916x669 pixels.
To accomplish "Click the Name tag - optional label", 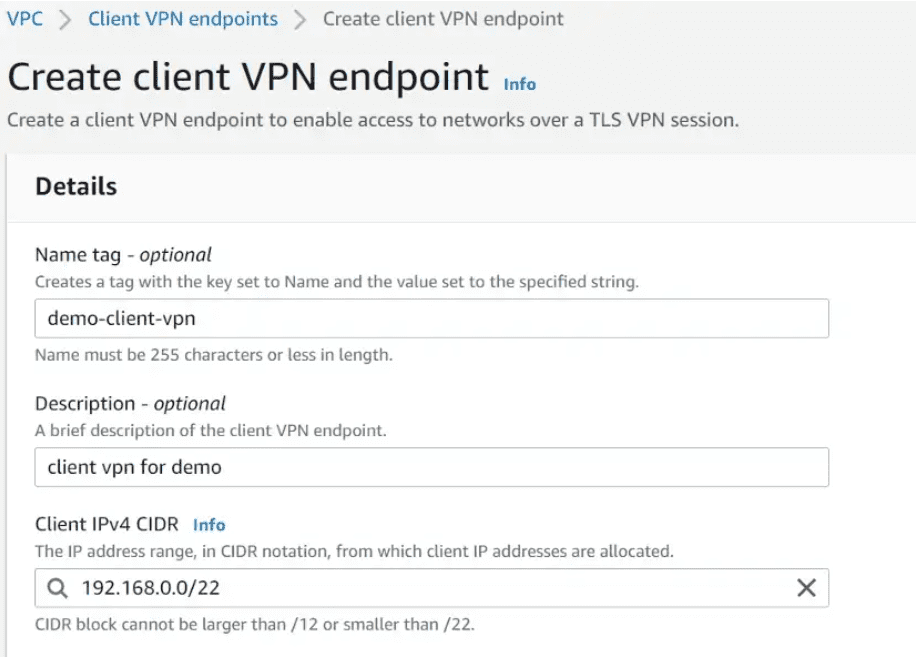I will point(123,255).
